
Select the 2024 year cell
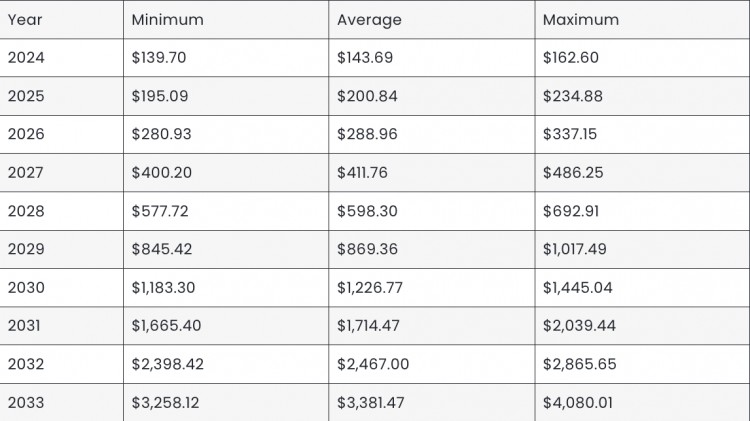[x=61, y=58]
